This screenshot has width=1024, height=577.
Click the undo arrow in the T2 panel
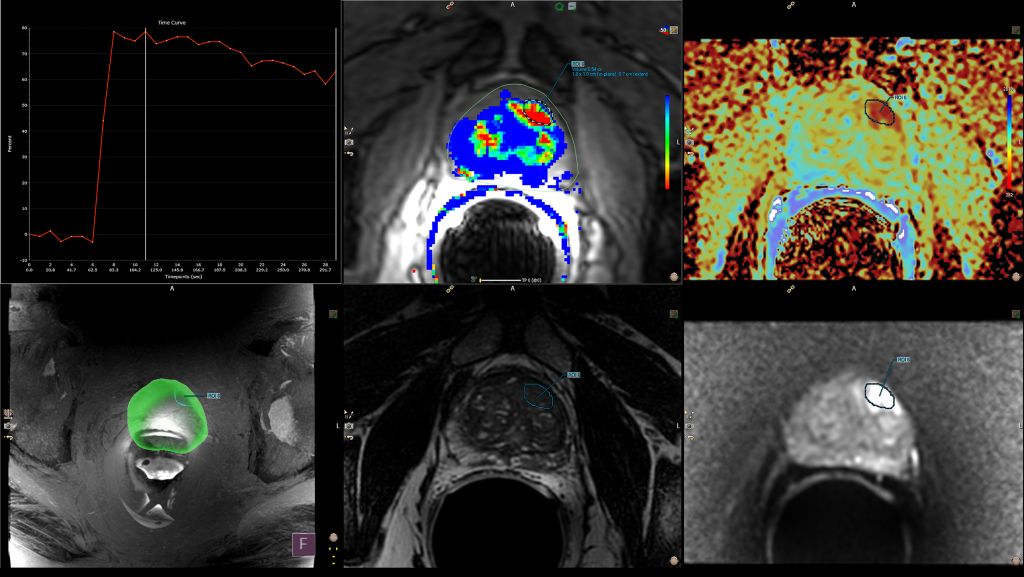[349, 437]
